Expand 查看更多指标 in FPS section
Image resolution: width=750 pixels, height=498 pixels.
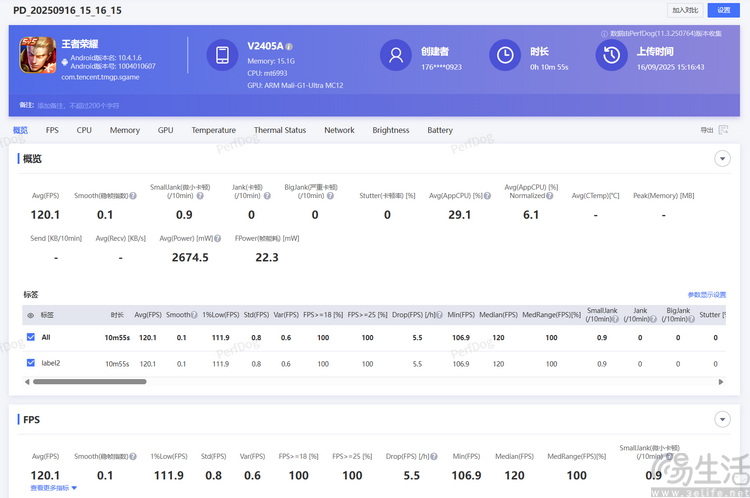52,488
